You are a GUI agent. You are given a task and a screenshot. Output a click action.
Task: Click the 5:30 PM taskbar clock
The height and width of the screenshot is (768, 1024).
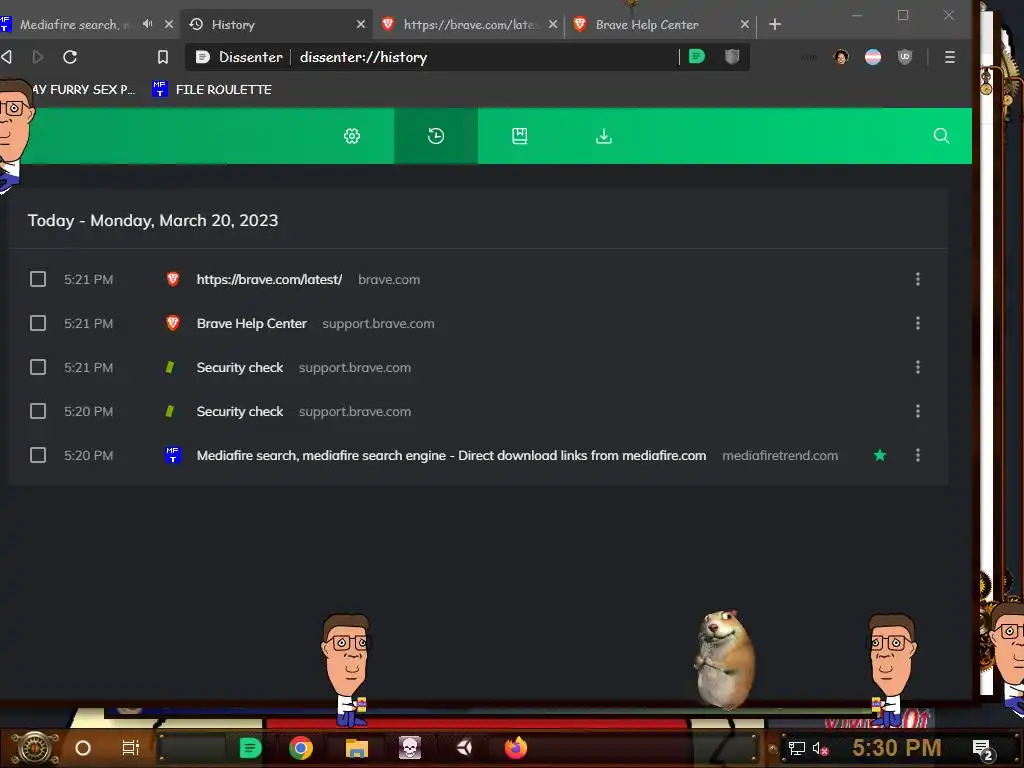point(897,748)
